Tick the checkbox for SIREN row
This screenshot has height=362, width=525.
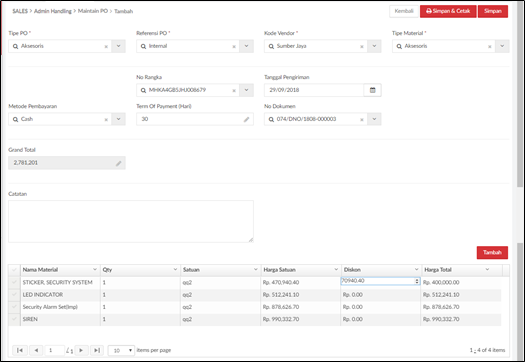point(14,319)
